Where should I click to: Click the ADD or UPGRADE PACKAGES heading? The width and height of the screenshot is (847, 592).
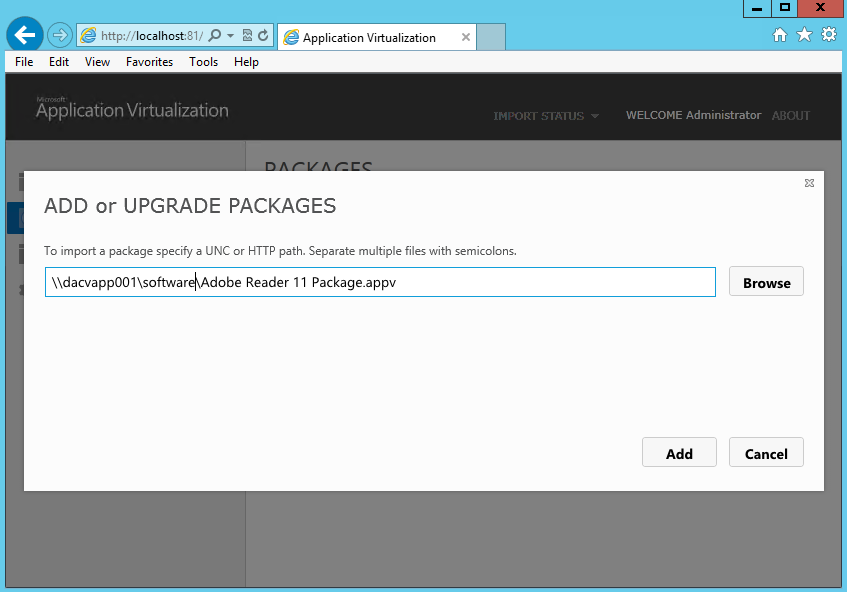[x=190, y=206]
